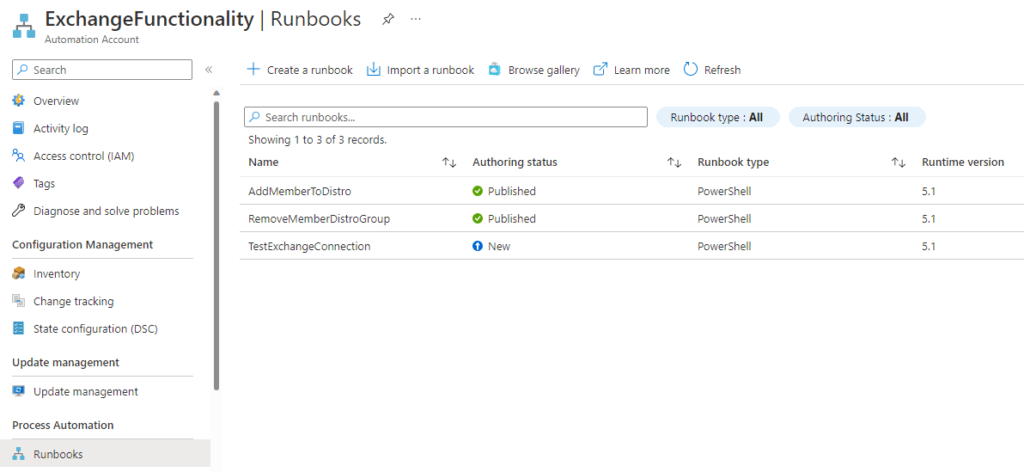This screenshot has height=472, width=1024.
Task: Click Learn more link text
Action: coord(641,70)
